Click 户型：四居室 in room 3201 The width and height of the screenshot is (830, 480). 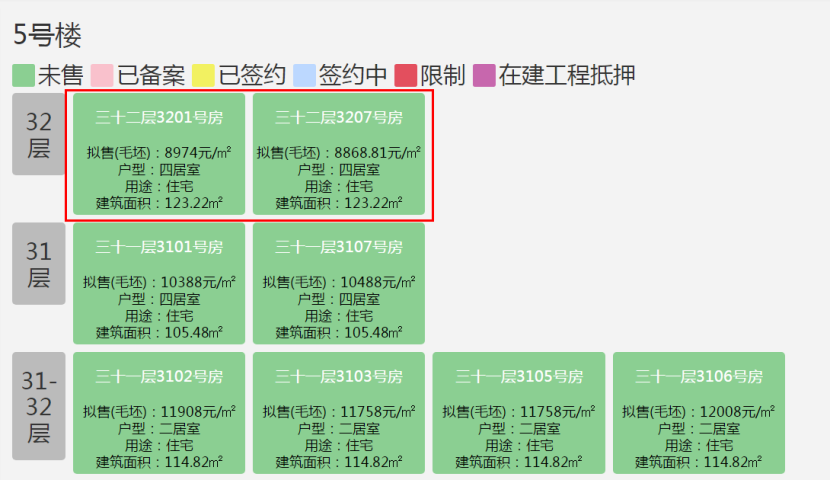pos(159,170)
